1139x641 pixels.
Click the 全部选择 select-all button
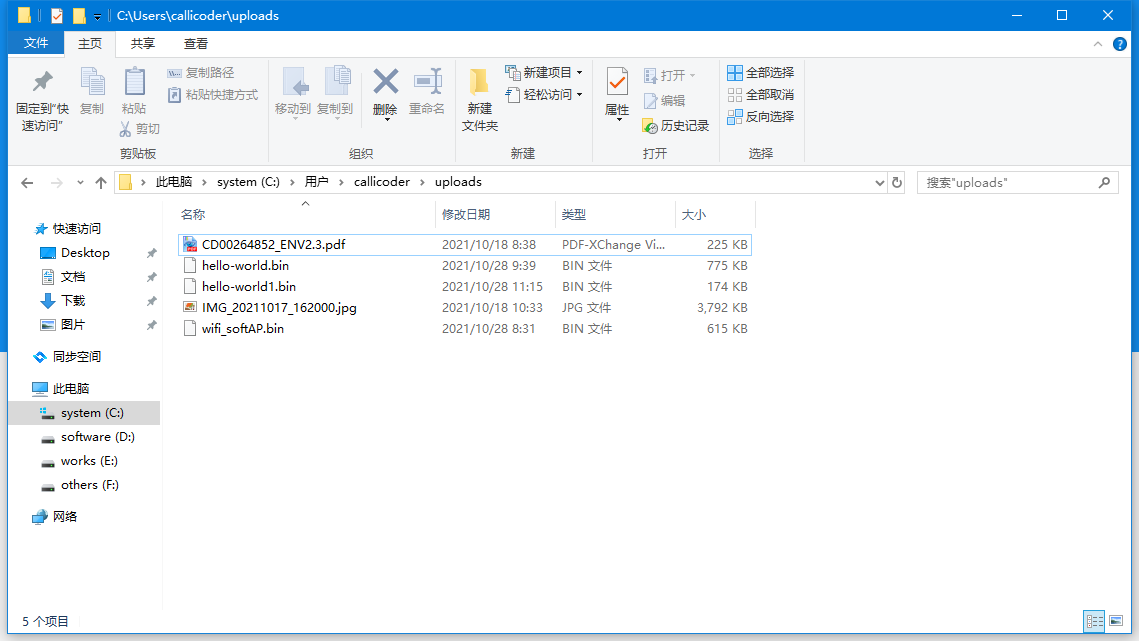pyautogui.click(x=764, y=72)
